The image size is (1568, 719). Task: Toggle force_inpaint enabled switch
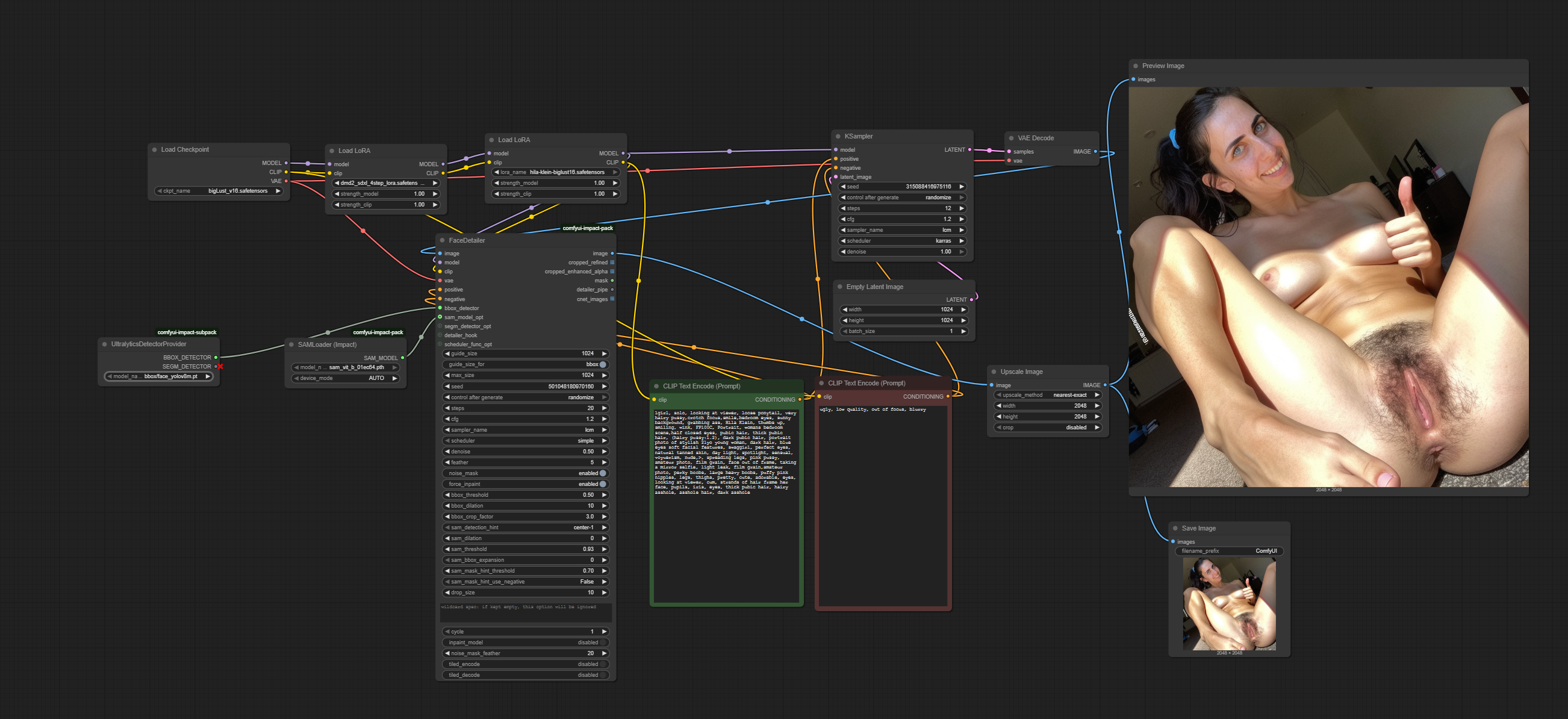pyautogui.click(x=602, y=484)
